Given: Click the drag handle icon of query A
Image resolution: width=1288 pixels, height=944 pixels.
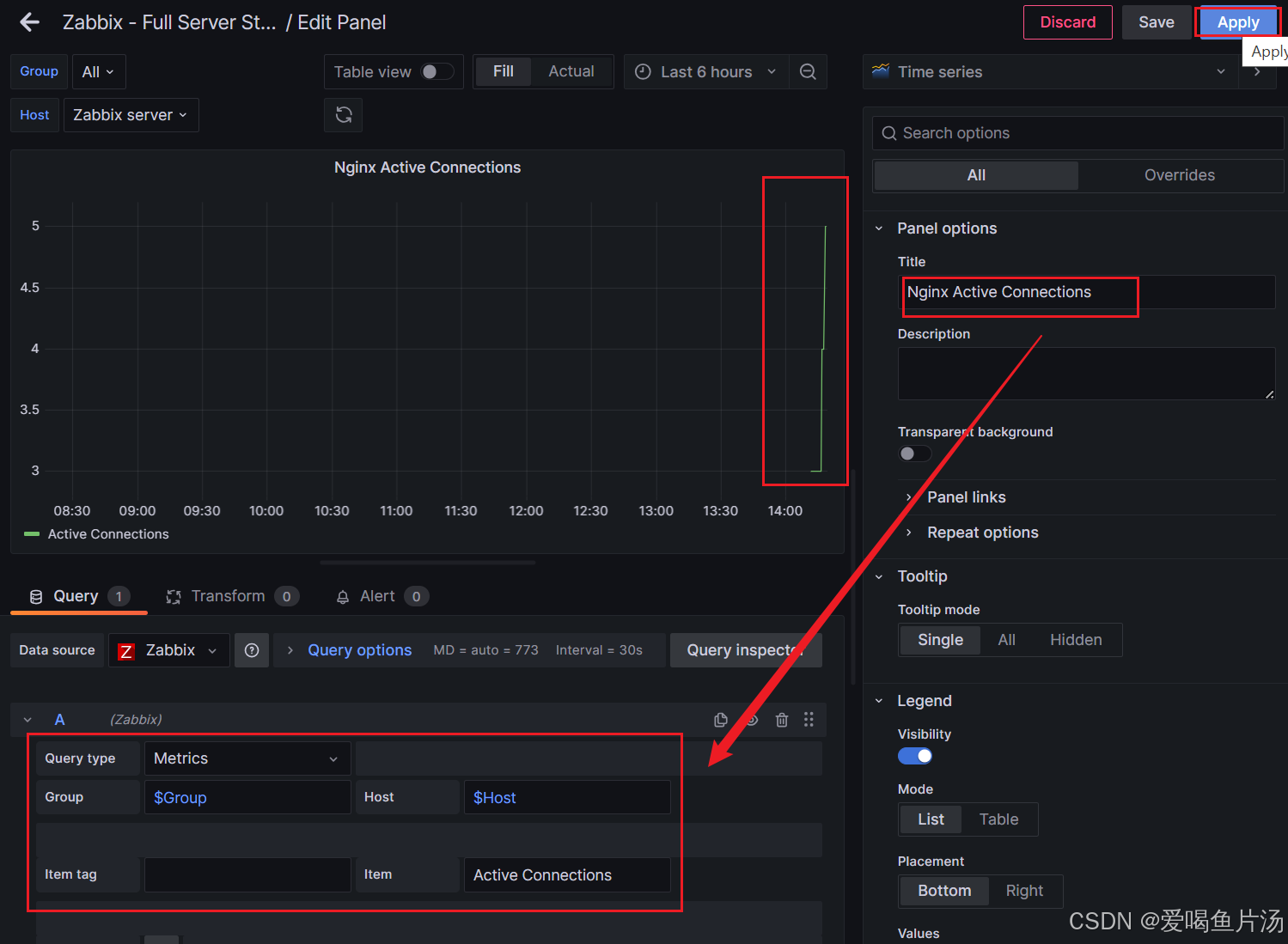Looking at the screenshot, I should coord(809,720).
